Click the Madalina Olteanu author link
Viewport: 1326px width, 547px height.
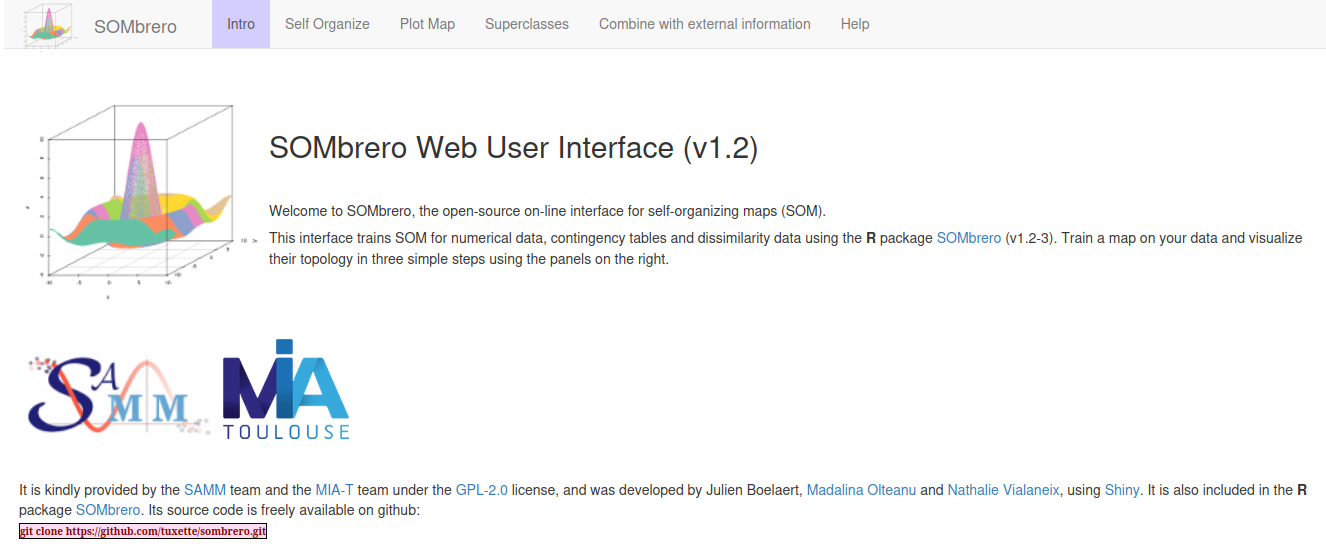point(861,490)
